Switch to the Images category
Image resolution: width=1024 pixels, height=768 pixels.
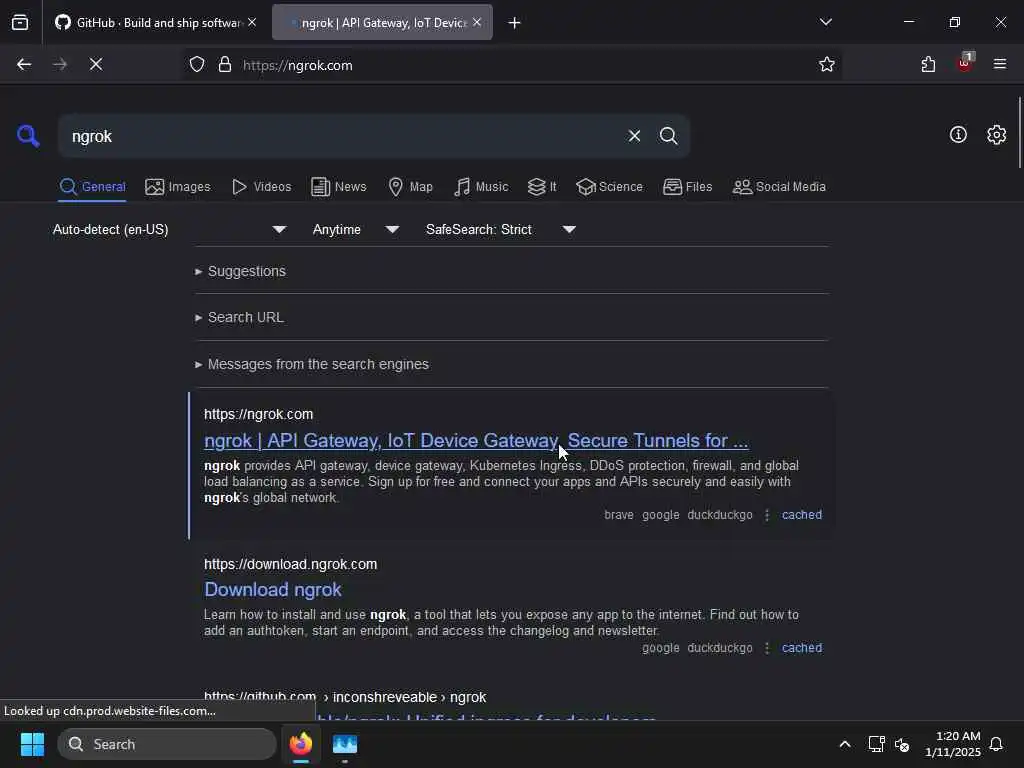tap(178, 187)
